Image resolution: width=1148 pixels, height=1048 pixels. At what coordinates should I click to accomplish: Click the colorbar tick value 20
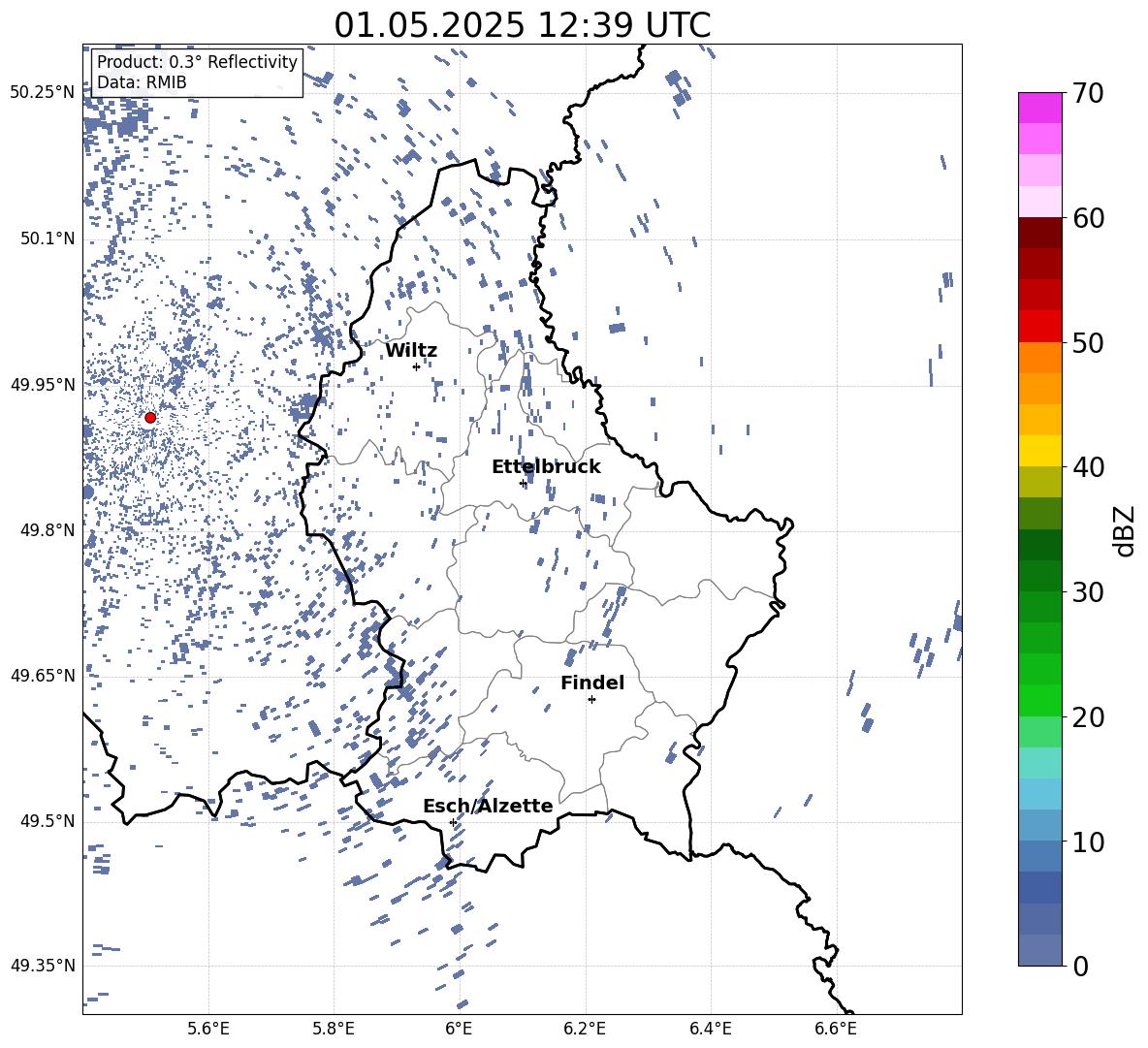[1087, 716]
